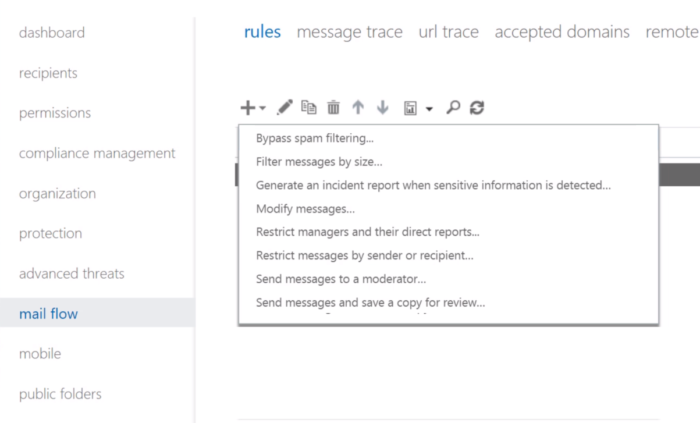
Task: Expand the dropdown arrow beside the plus icon
Action: (x=262, y=108)
